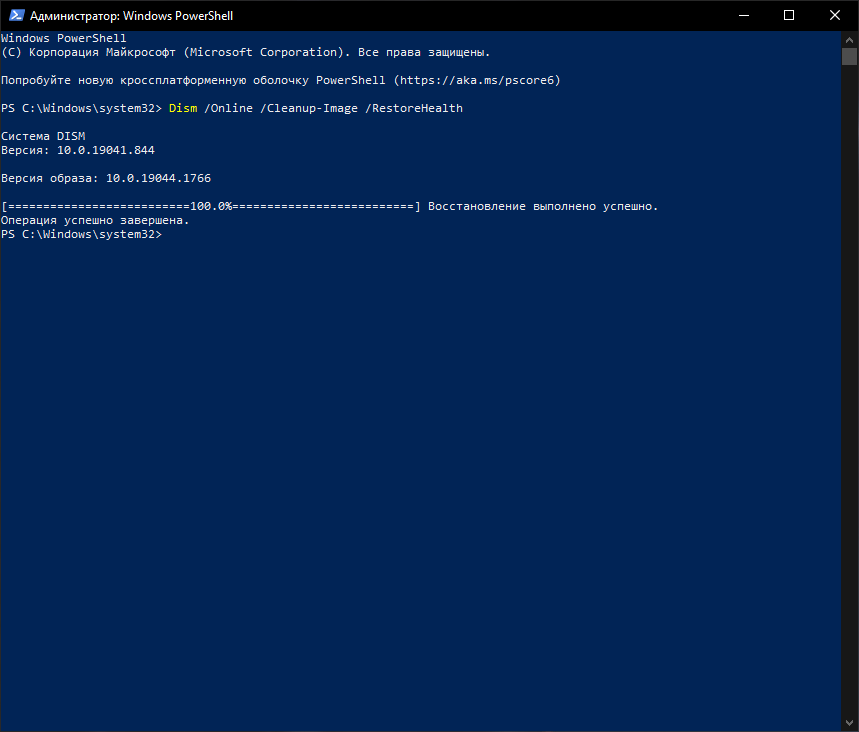Click the vertical scrollbar thumb
Image resolution: width=859 pixels, height=732 pixels.
[x=849, y=56]
